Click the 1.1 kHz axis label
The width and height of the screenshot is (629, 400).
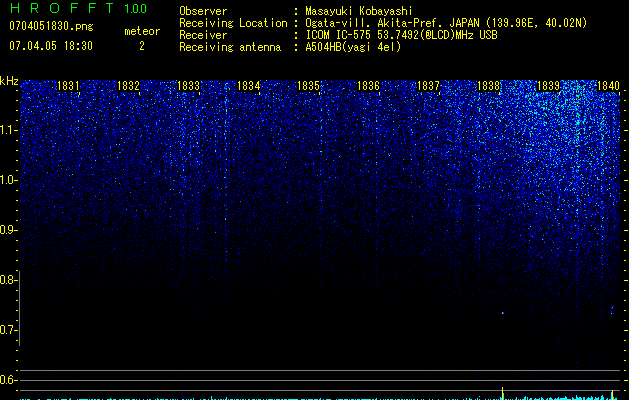[x=7, y=130]
